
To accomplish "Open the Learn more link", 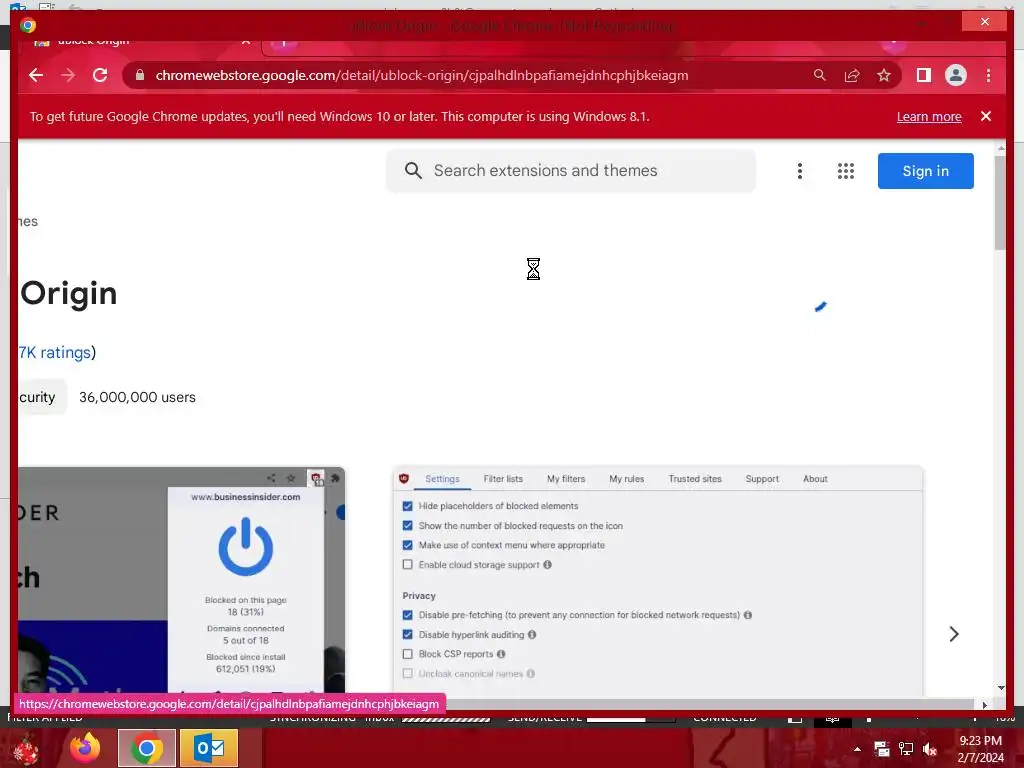I will click(x=929, y=116).
